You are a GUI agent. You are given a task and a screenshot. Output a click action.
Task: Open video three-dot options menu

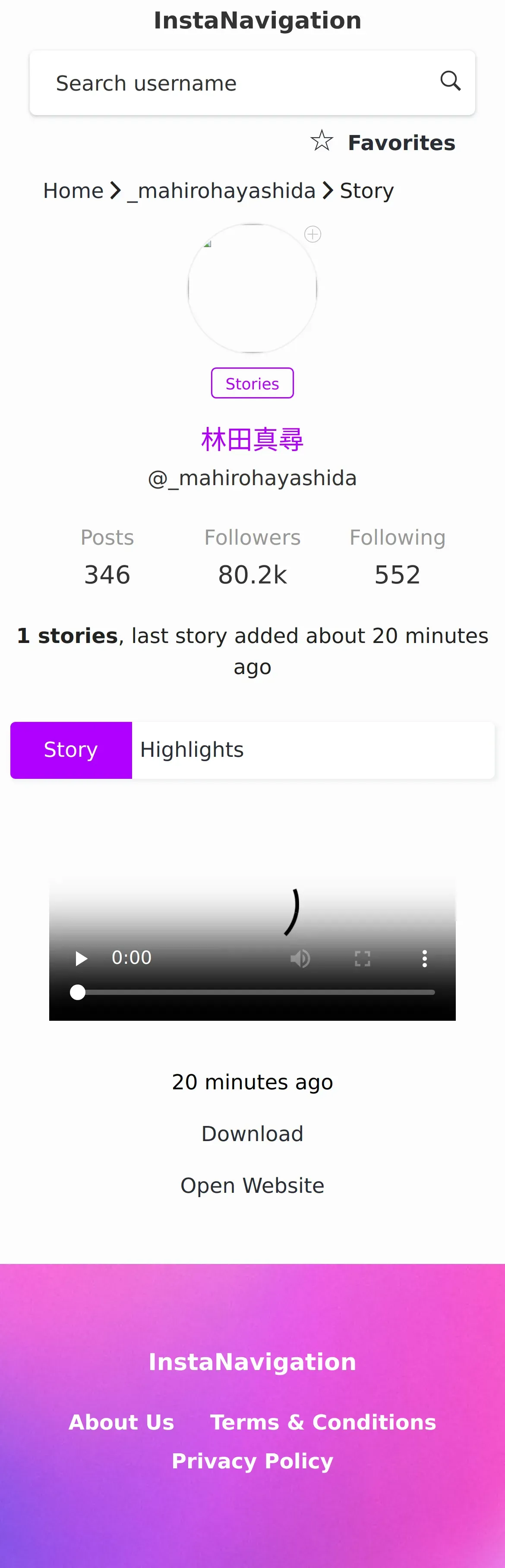point(425,959)
